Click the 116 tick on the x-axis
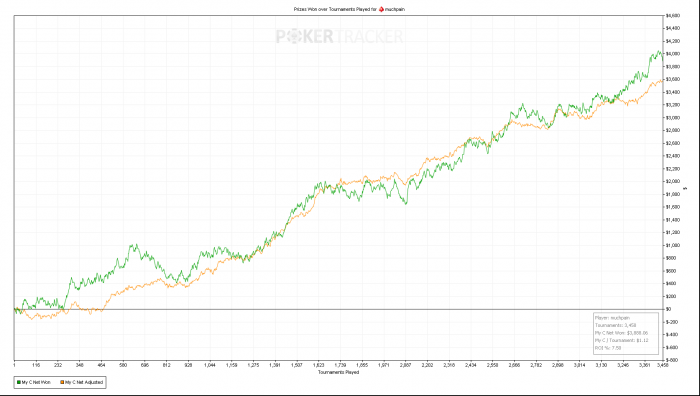The width and height of the screenshot is (700, 396). pyautogui.click(x=36, y=365)
